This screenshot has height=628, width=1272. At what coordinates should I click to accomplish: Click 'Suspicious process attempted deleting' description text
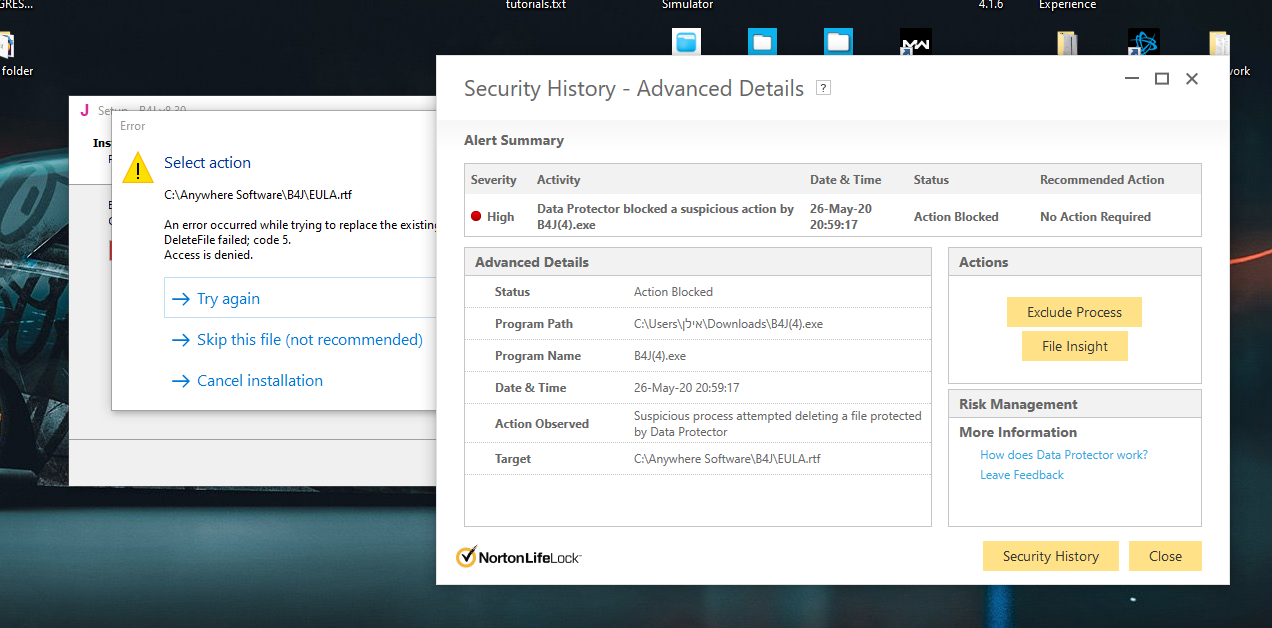tap(778, 424)
